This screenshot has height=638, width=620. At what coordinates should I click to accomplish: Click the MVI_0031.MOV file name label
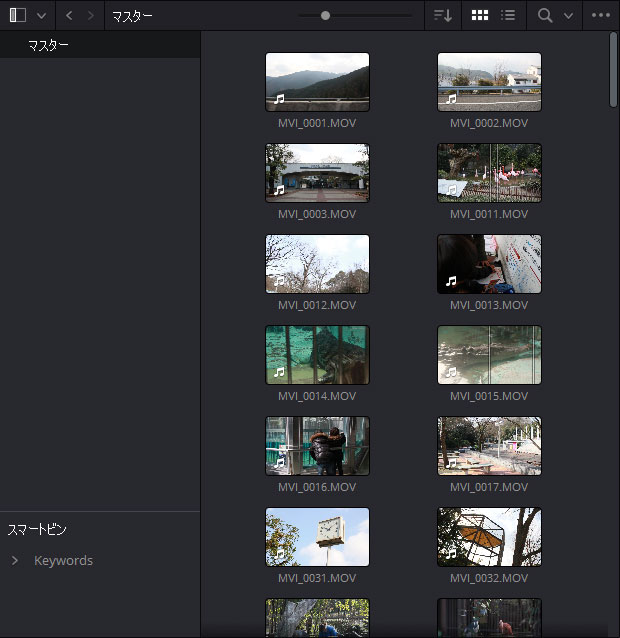coord(317,578)
